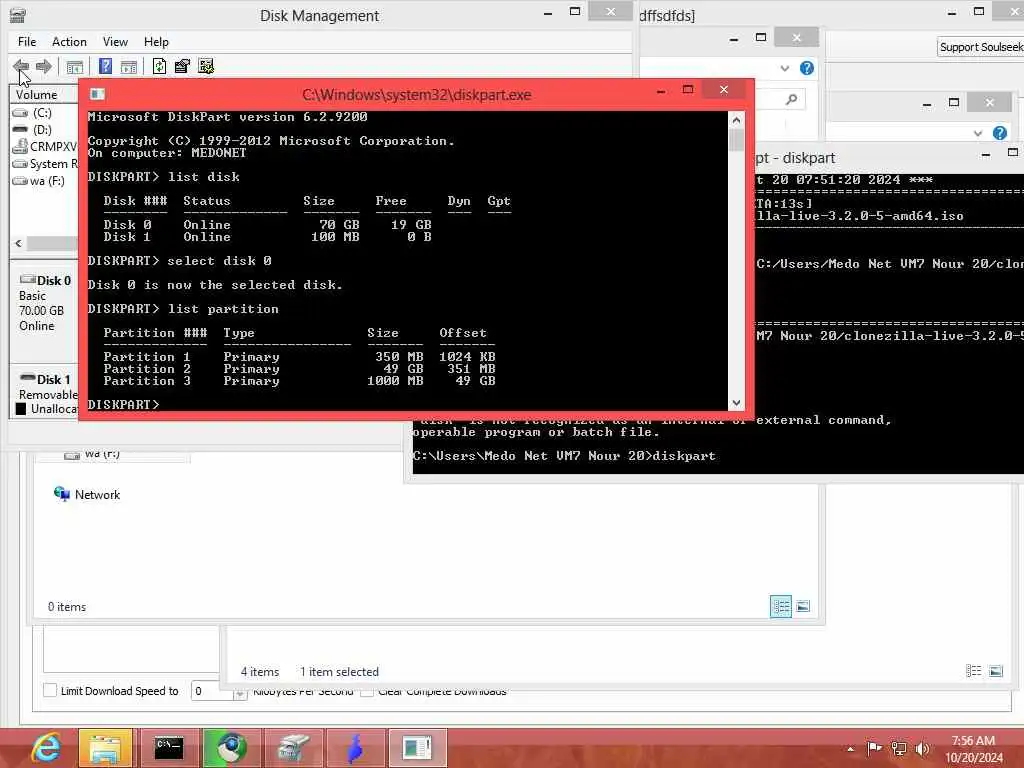Screen dimensions: 1024x768
Task: Click the '4 items' status text
Action: (x=260, y=671)
